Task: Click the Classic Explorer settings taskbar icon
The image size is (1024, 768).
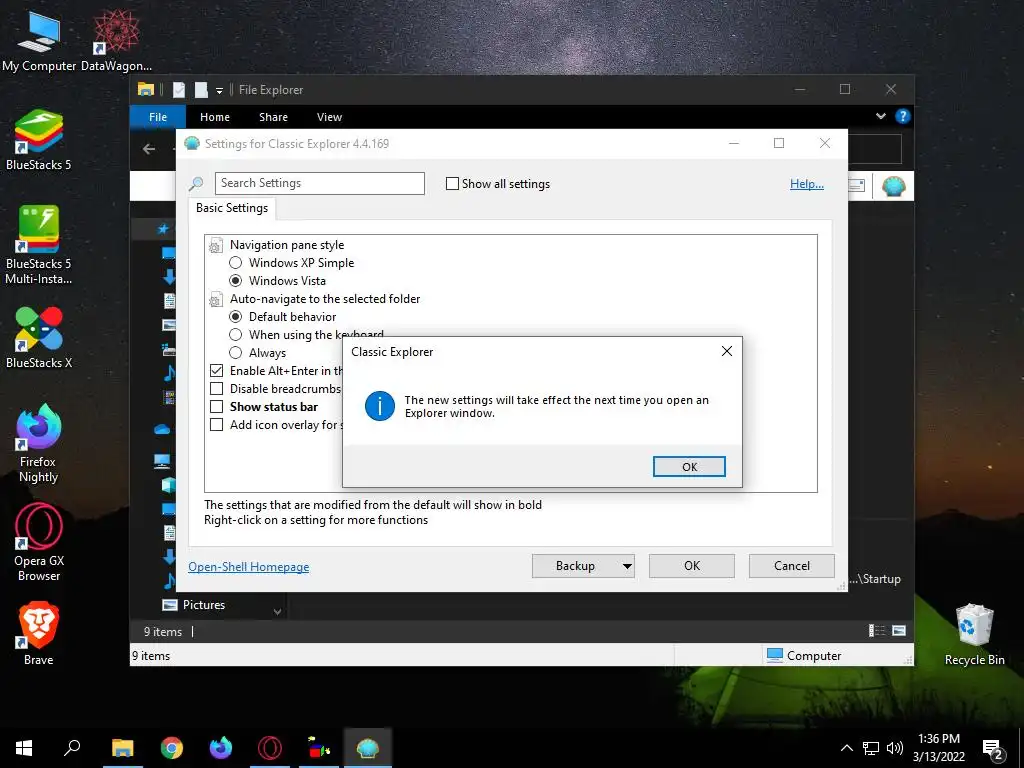Action: (368, 748)
